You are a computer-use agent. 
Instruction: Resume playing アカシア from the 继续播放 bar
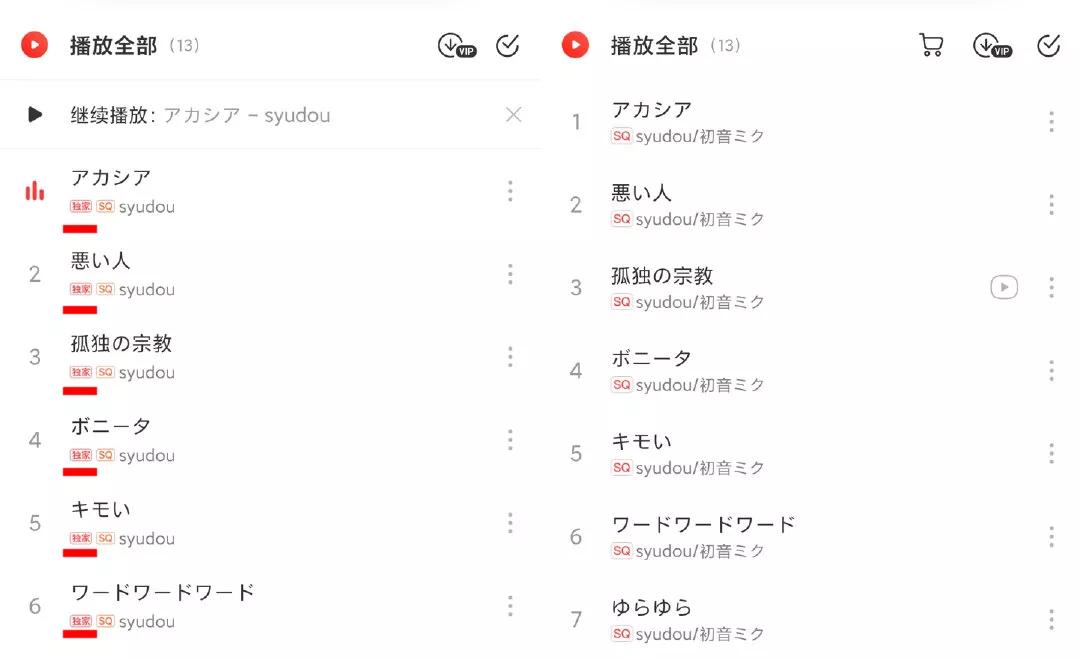(36, 115)
